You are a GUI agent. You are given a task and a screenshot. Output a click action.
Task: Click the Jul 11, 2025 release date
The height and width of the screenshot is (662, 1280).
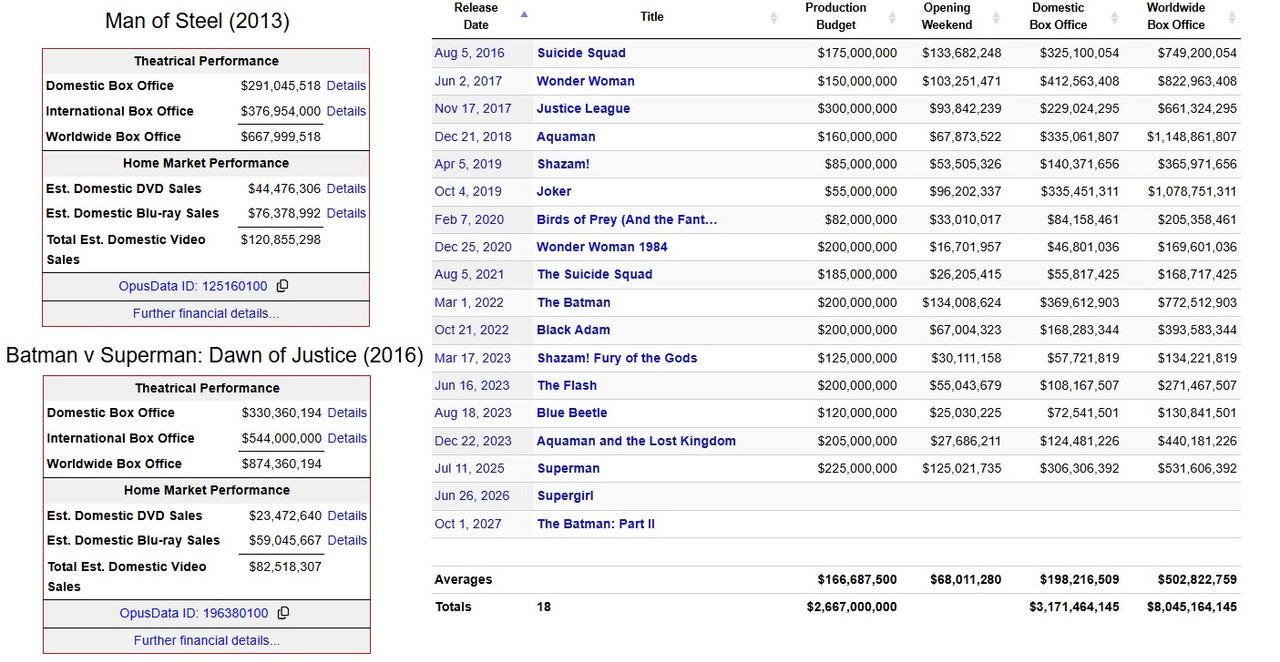[x=469, y=468]
